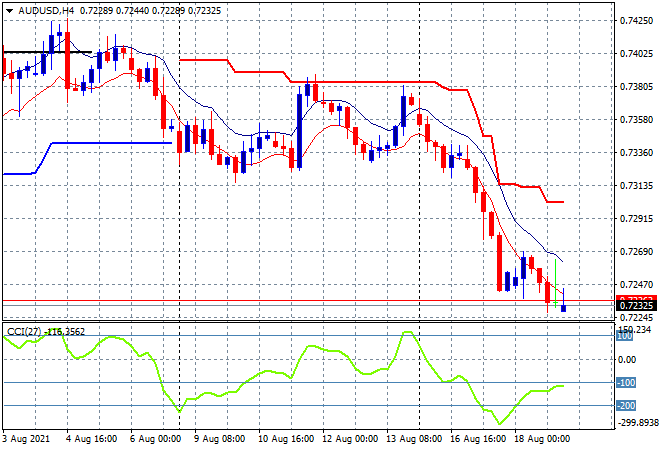This screenshot has width=660, height=450.
Task: Click the current price tag 0.72325
Action: click(x=637, y=304)
